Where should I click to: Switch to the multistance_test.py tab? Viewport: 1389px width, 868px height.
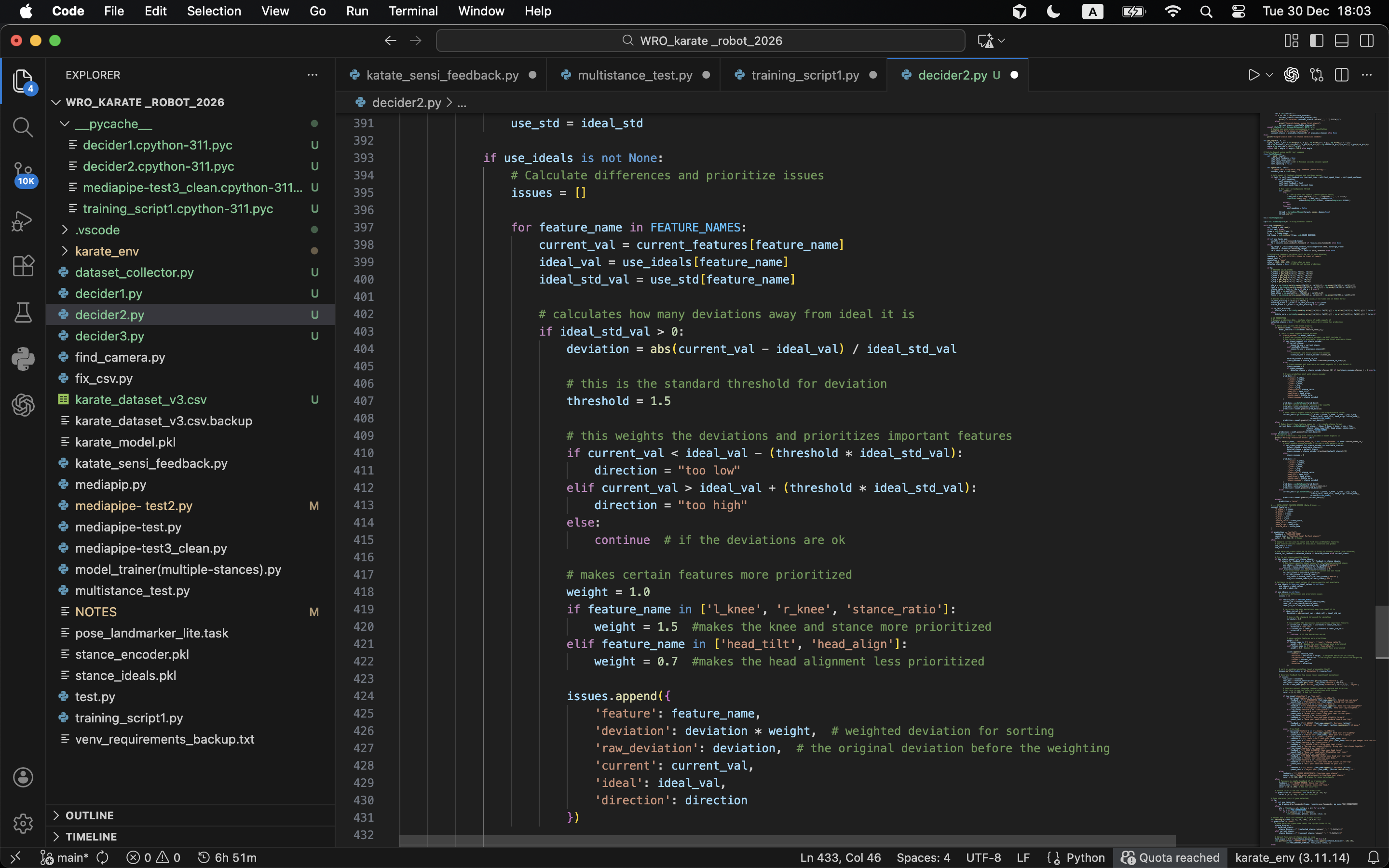634,75
